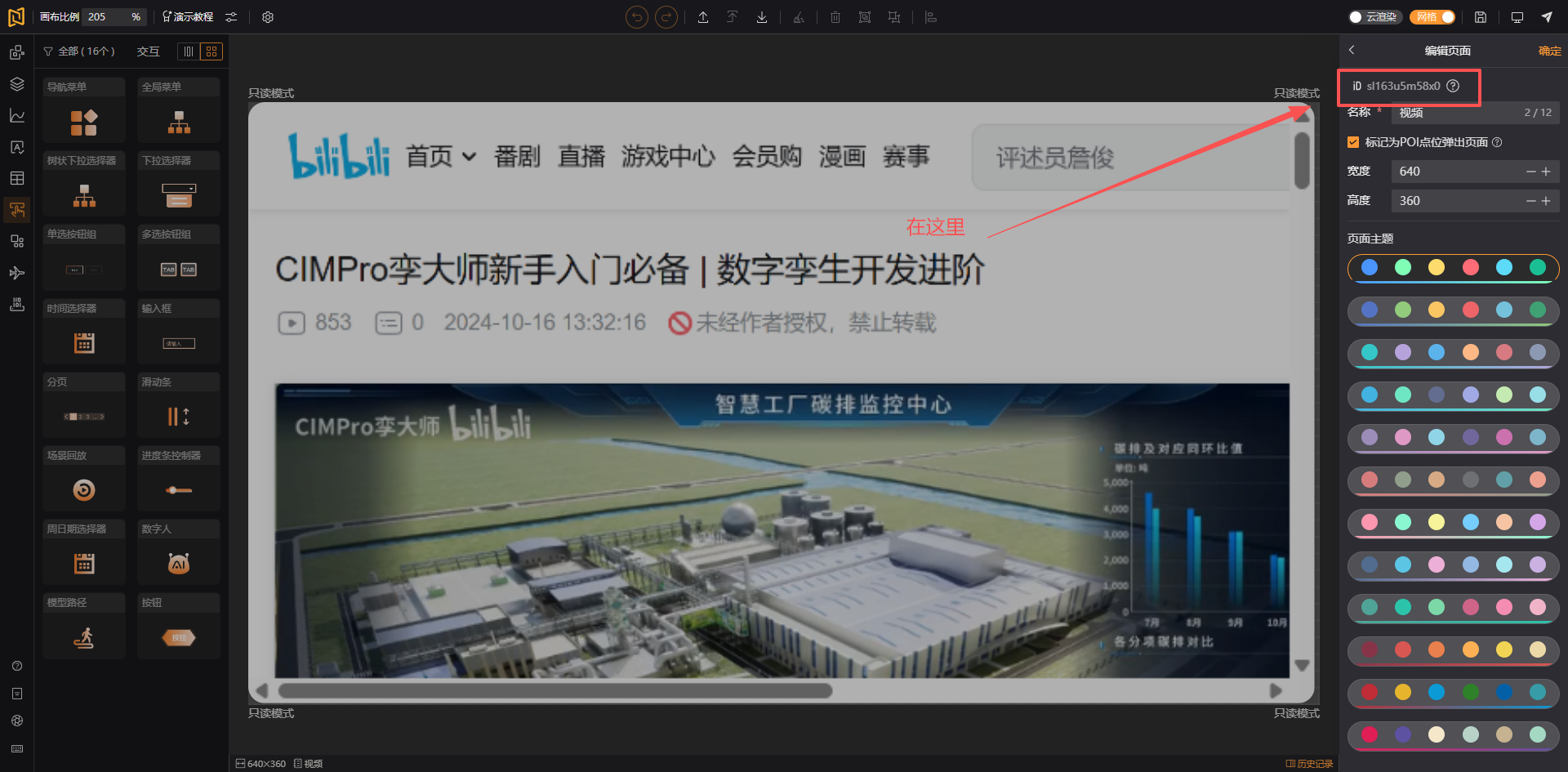Select the 进度条控制器 component

pyautogui.click(x=179, y=479)
